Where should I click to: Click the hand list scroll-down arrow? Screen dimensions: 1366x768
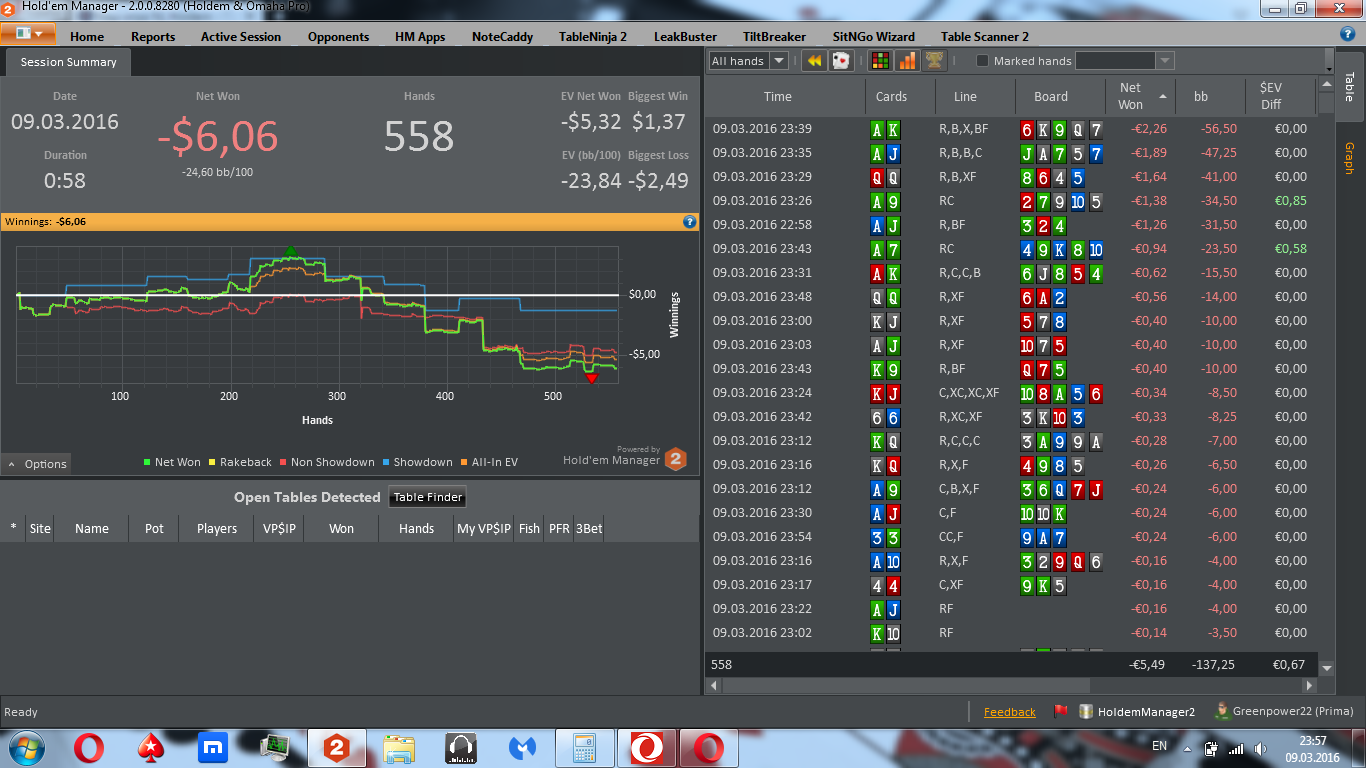[x=1327, y=667]
